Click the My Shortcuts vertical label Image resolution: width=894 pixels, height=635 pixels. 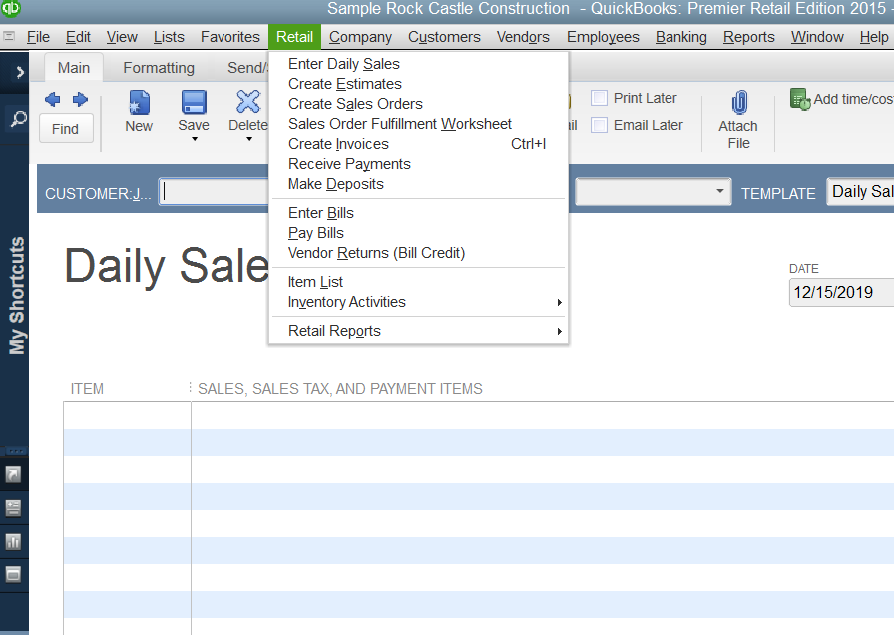click(x=17, y=295)
